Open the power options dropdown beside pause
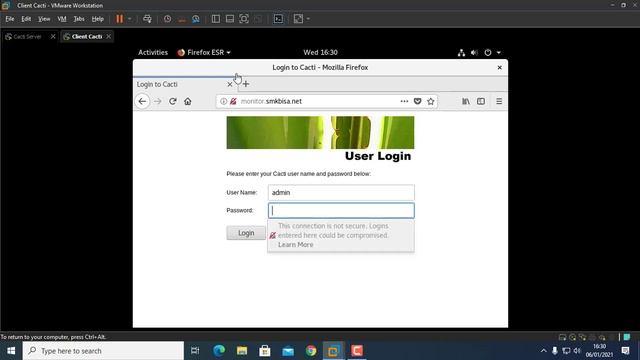The height and width of the screenshot is (360, 640). pyautogui.click(x=129, y=19)
